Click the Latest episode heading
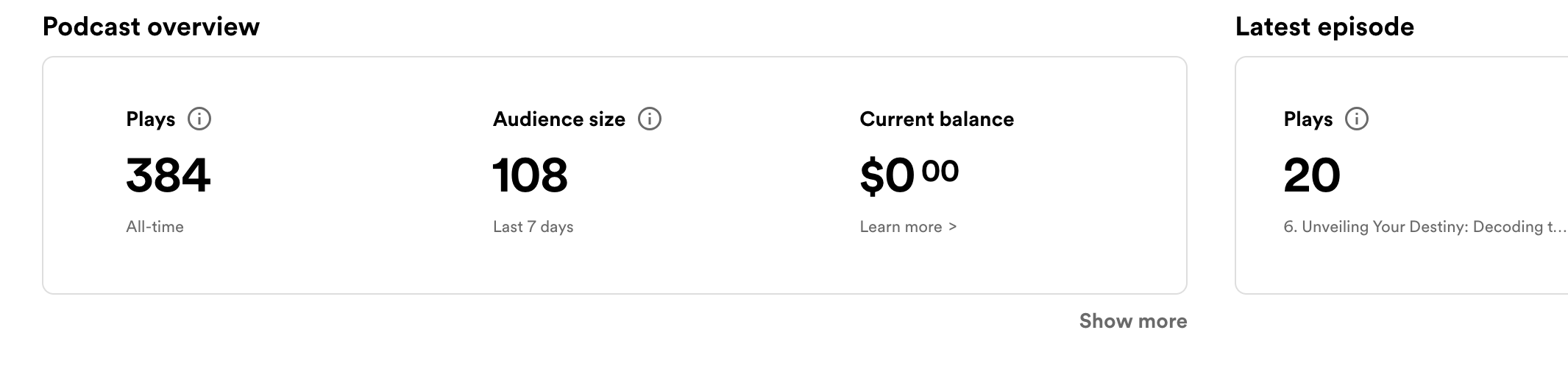1568x386 pixels. point(1324,27)
